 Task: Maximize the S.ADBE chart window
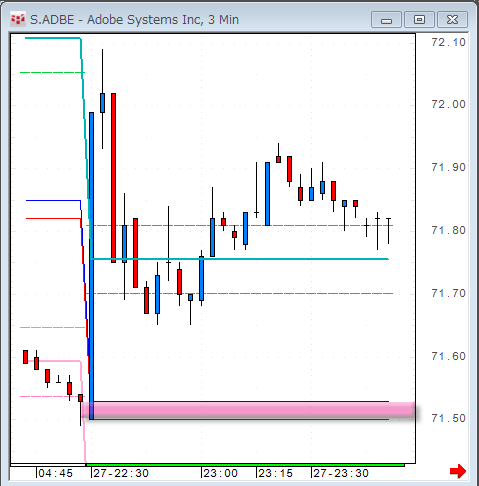coord(419,20)
